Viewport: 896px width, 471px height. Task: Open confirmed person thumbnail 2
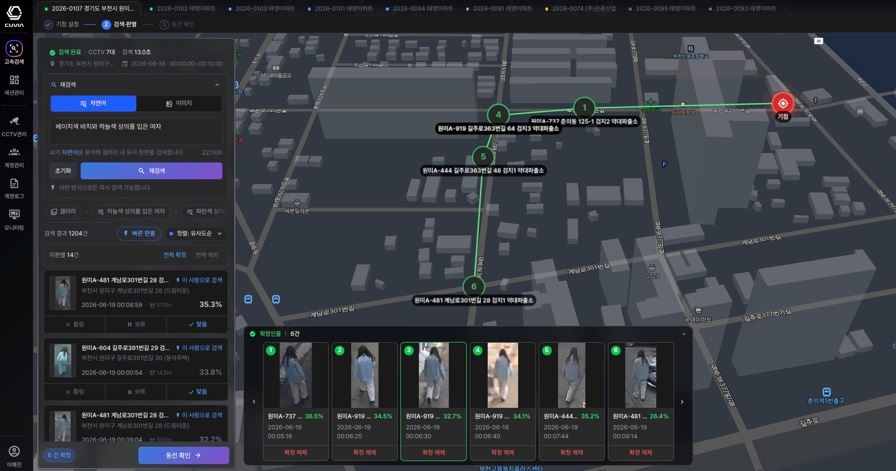tap(364, 375)
